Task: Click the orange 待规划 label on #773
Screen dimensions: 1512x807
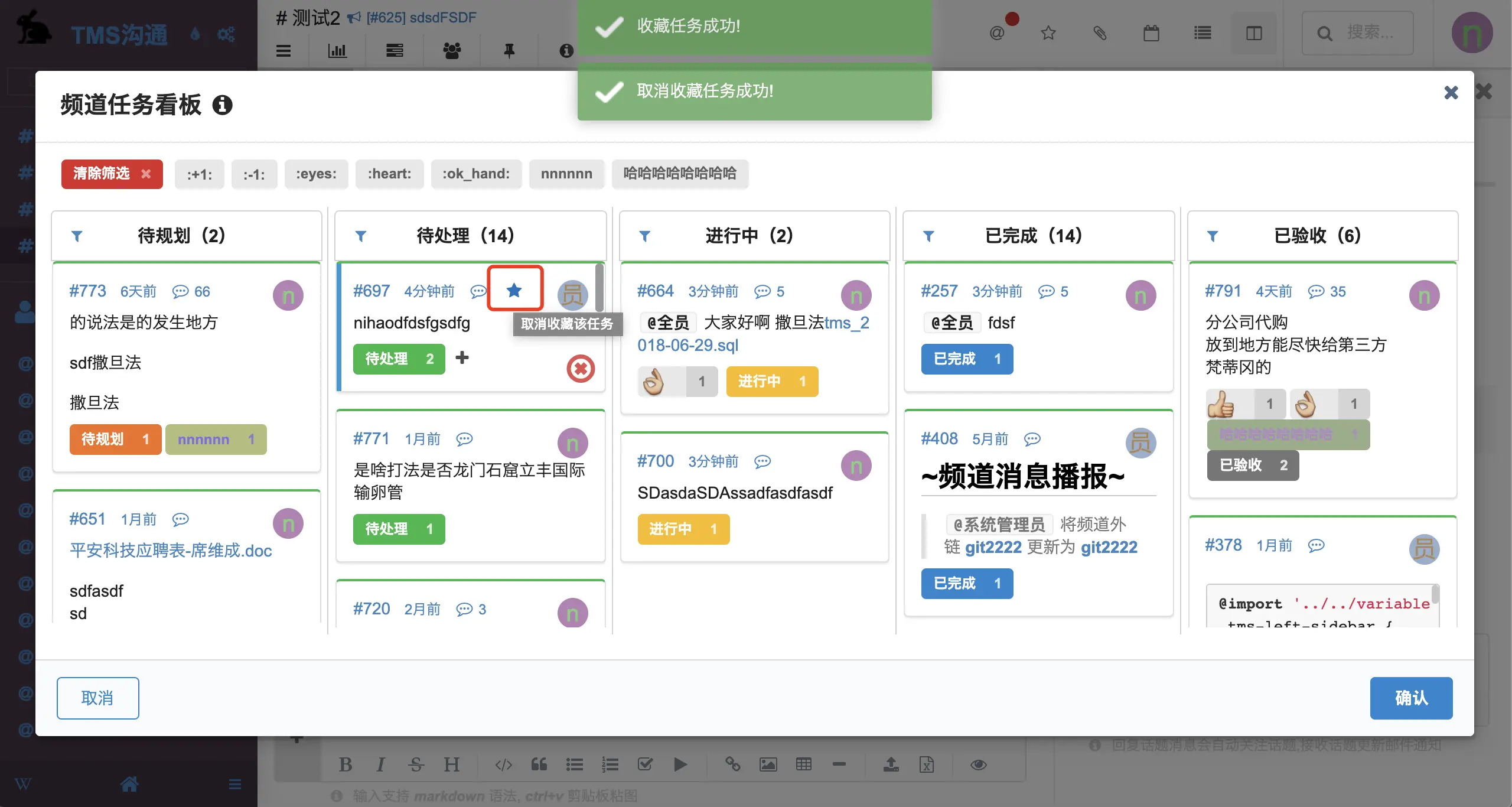Action: [115, 440]
